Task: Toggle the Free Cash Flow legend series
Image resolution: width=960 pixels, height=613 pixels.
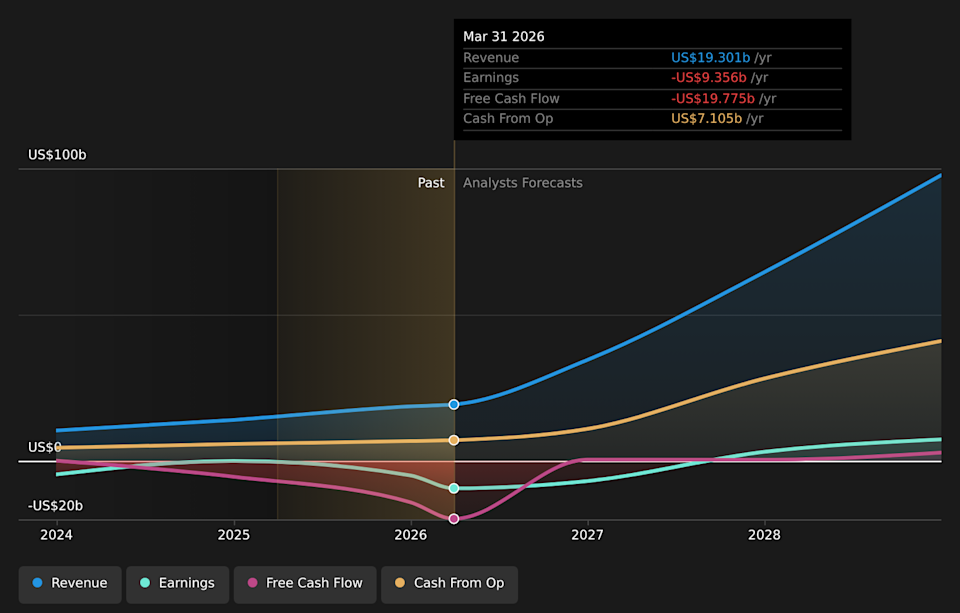Action: (x=305, y=583)
